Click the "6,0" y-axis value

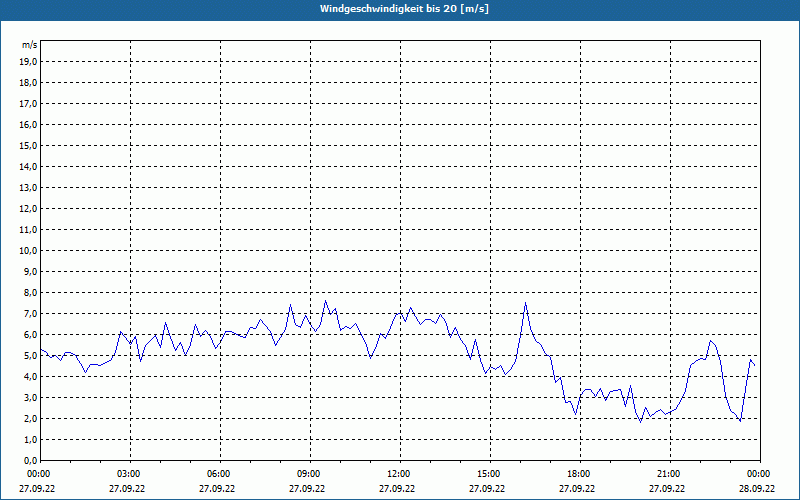(31, 335)
